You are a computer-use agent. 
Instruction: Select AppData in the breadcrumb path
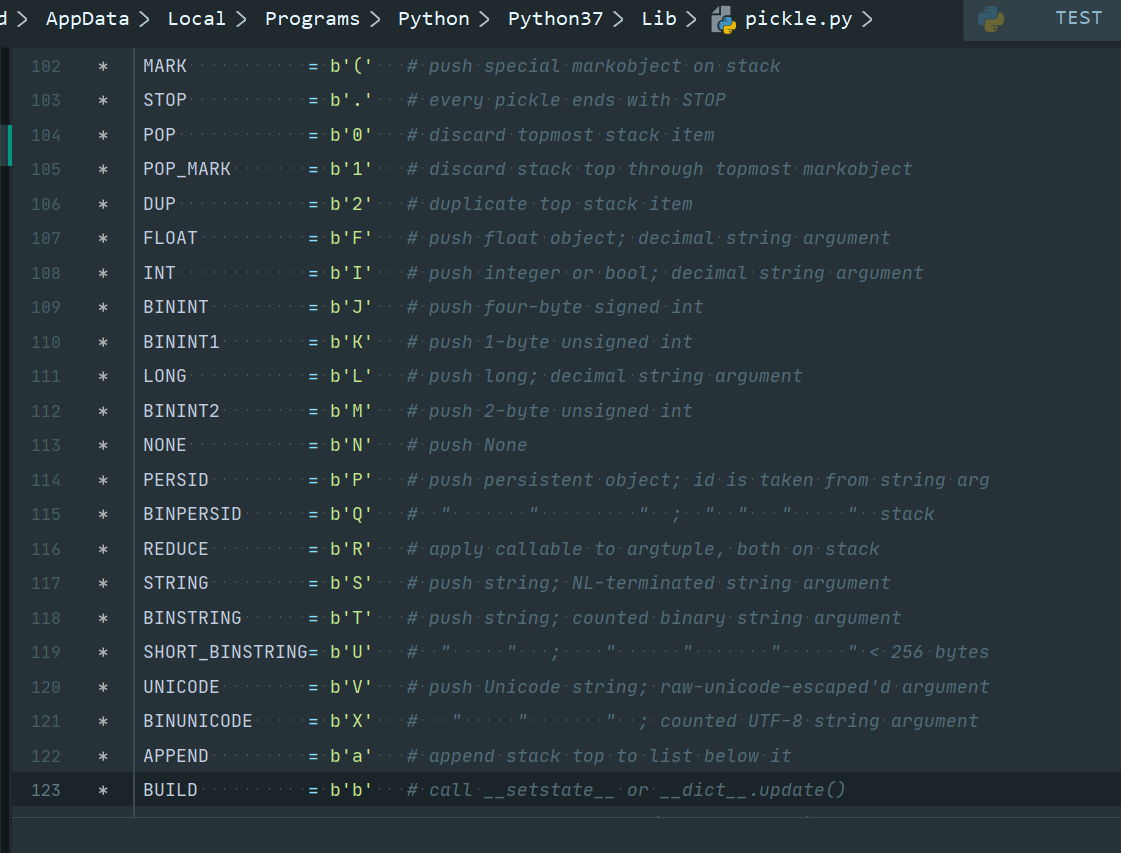(x=87, y=19)
